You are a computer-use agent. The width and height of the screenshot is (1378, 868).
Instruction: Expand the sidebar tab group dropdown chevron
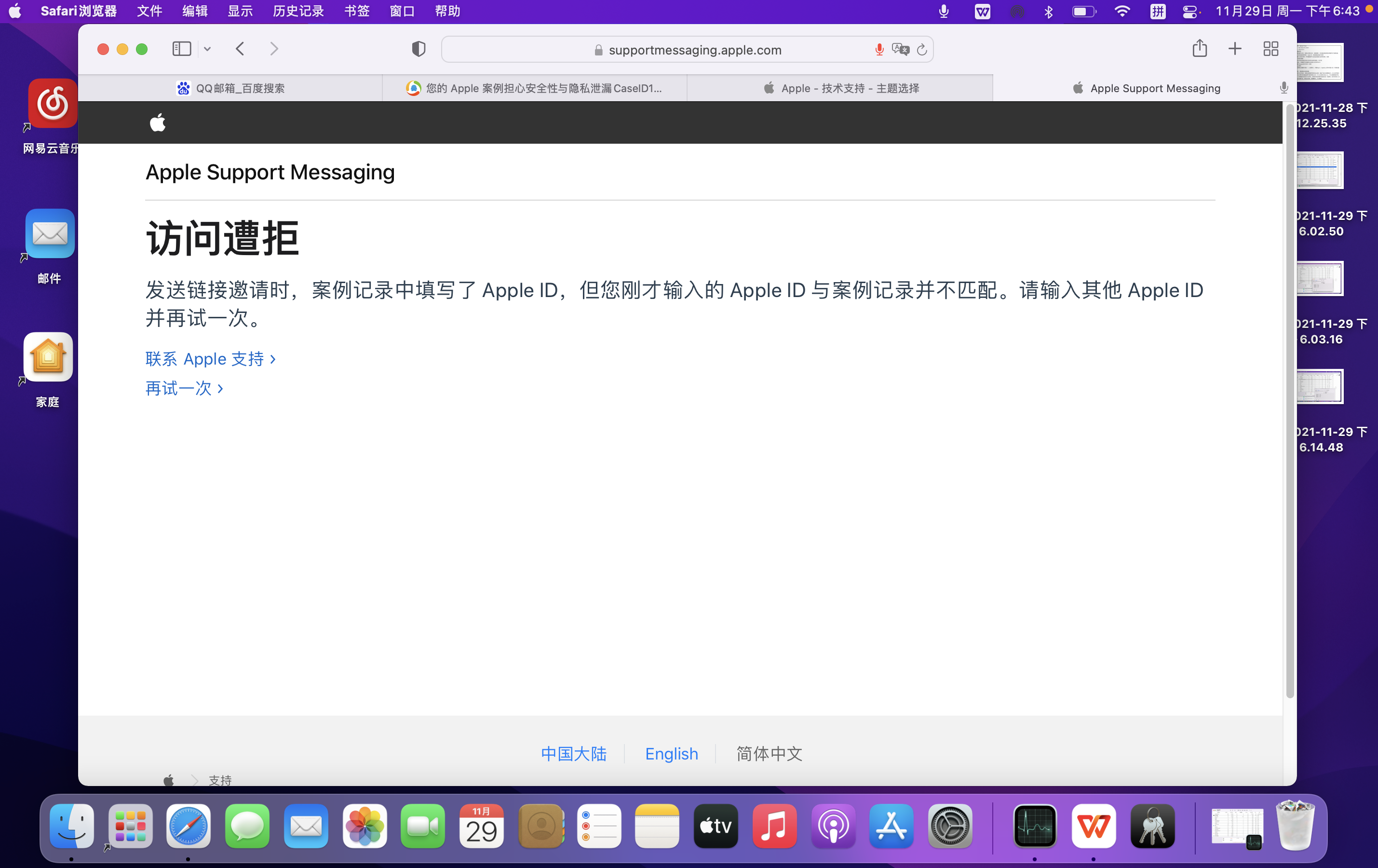(x=207, y=49)
